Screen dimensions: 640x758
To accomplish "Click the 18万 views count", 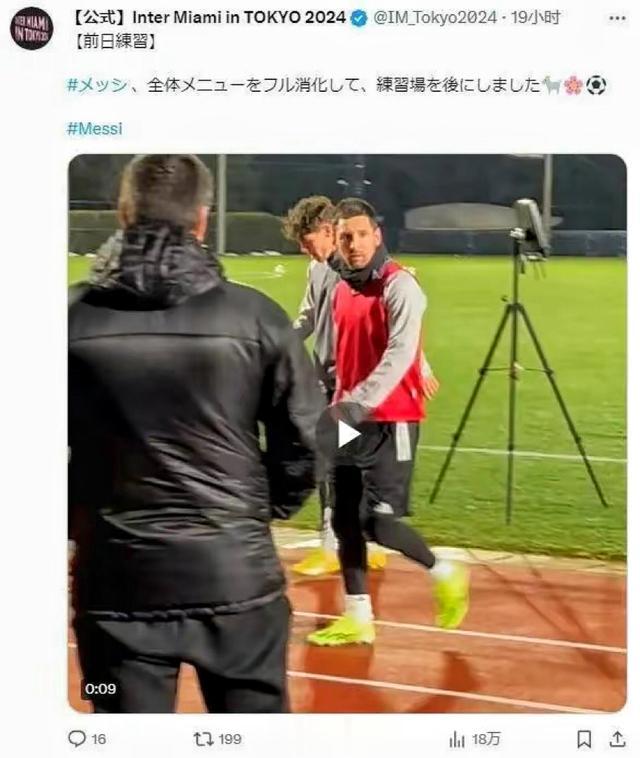I will [486, 739].
